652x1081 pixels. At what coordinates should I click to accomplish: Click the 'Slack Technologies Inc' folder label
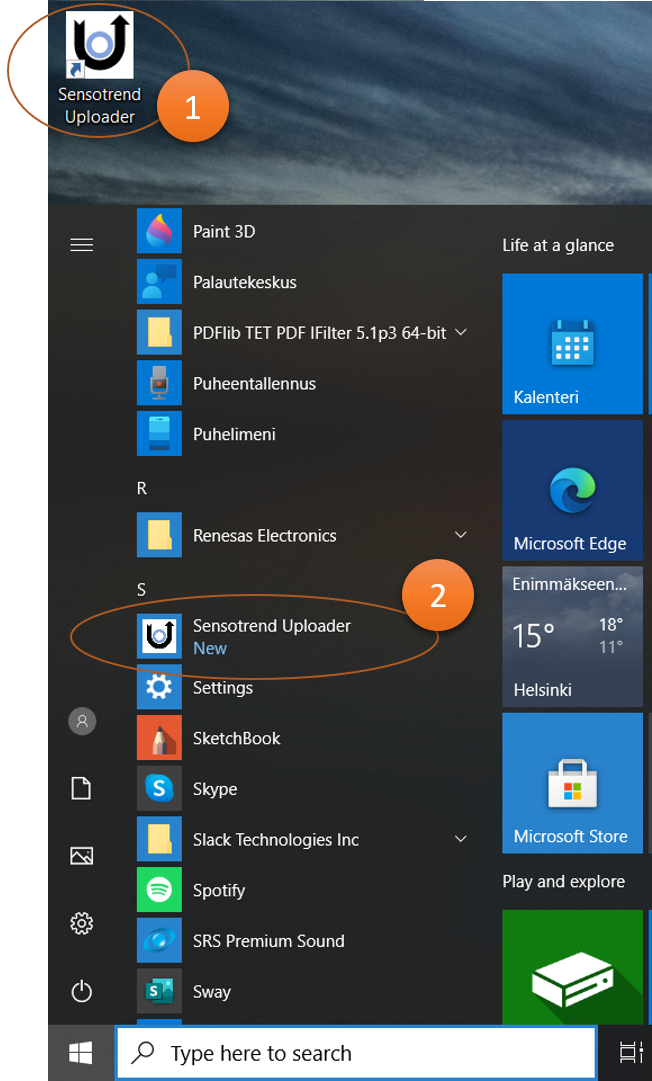point(276,840)
